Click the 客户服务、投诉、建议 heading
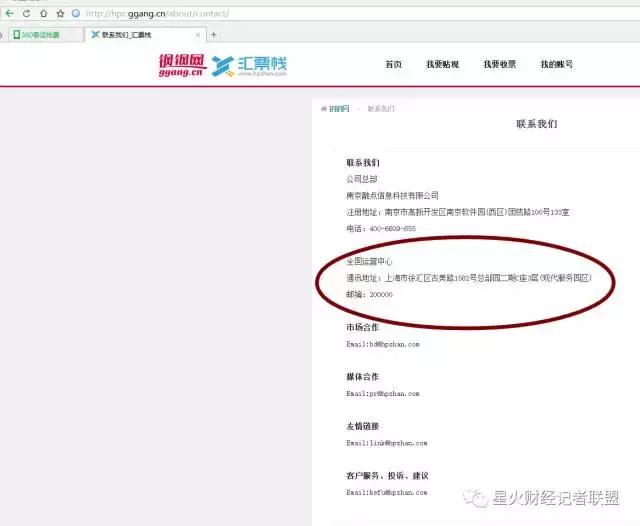This screenshot has width=640, height=526. (387, 475)
